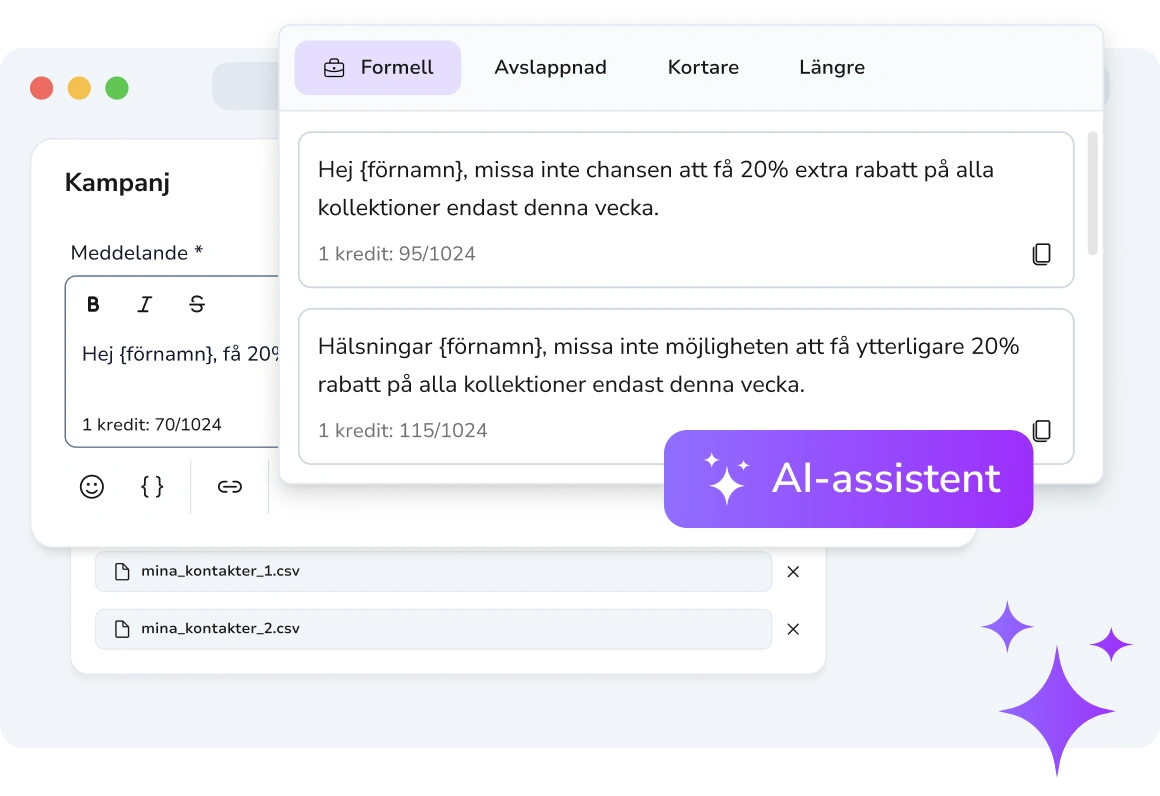Viewport: 1160px width, 796px height.
Task: Switch to the Avslappnad tone tab
Action: tap(550, 67)
